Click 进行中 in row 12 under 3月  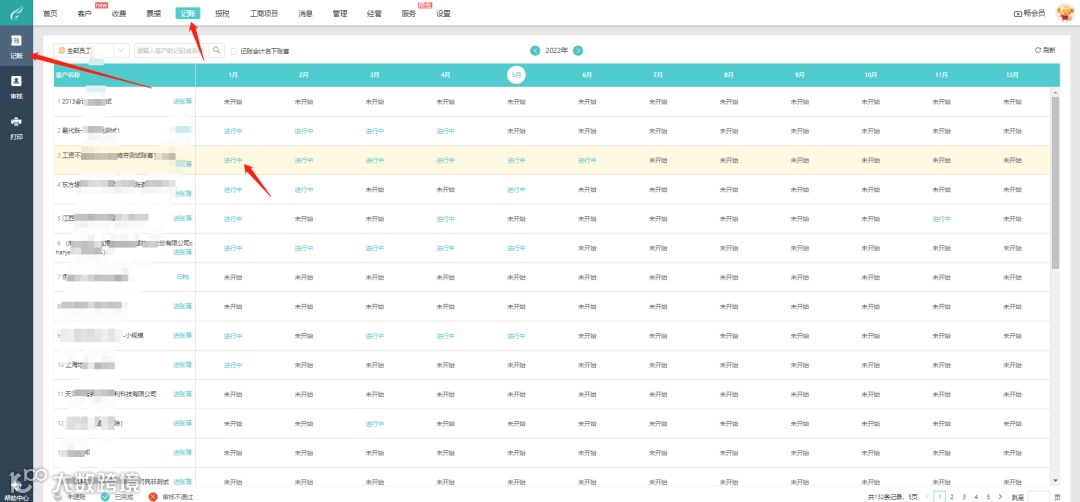coord(375,423)
